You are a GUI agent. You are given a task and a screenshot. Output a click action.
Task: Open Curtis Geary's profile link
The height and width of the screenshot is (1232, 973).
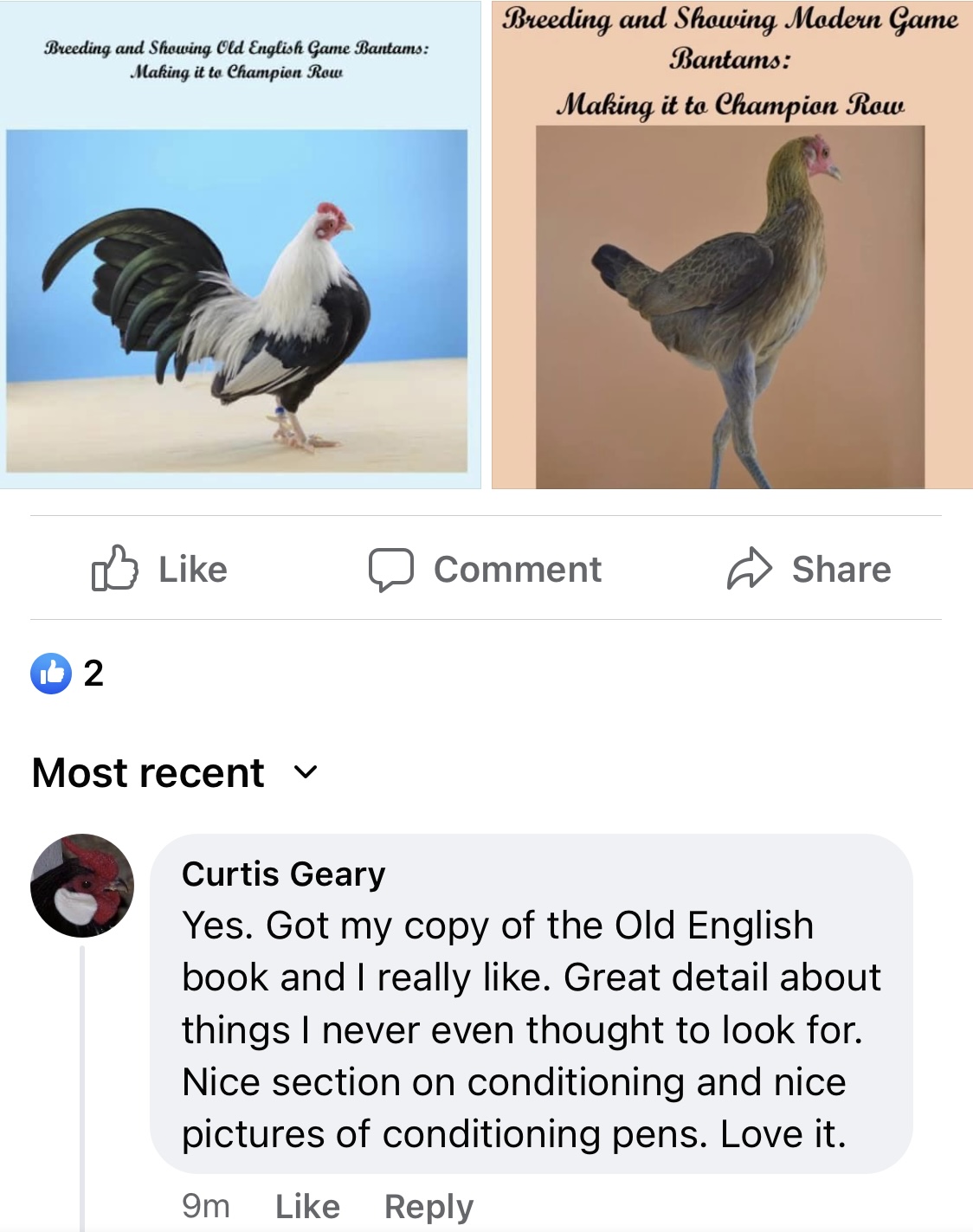point(284,876)
